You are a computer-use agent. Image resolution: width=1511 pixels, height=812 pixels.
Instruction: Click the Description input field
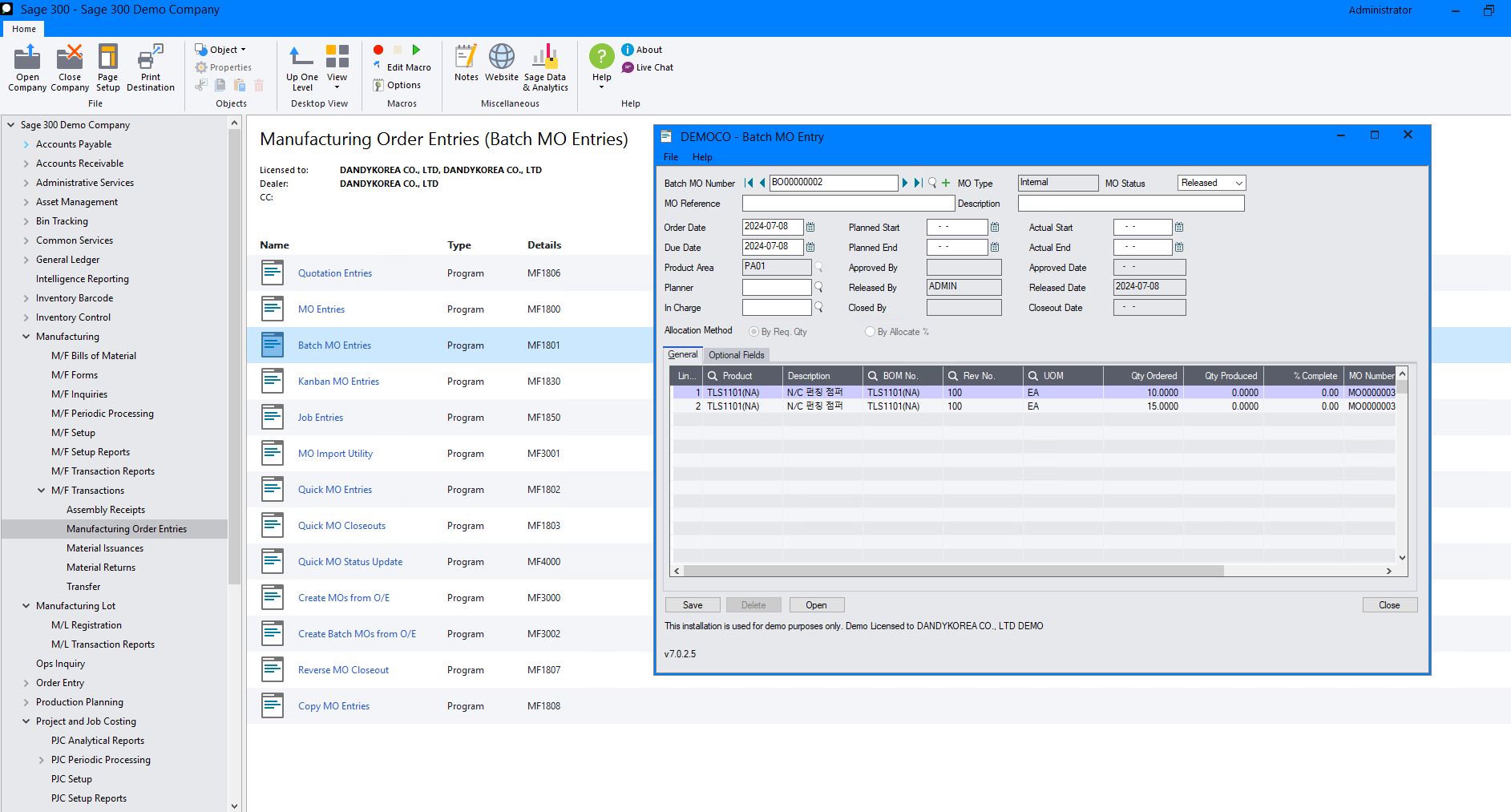click(x=1131, y=204)
